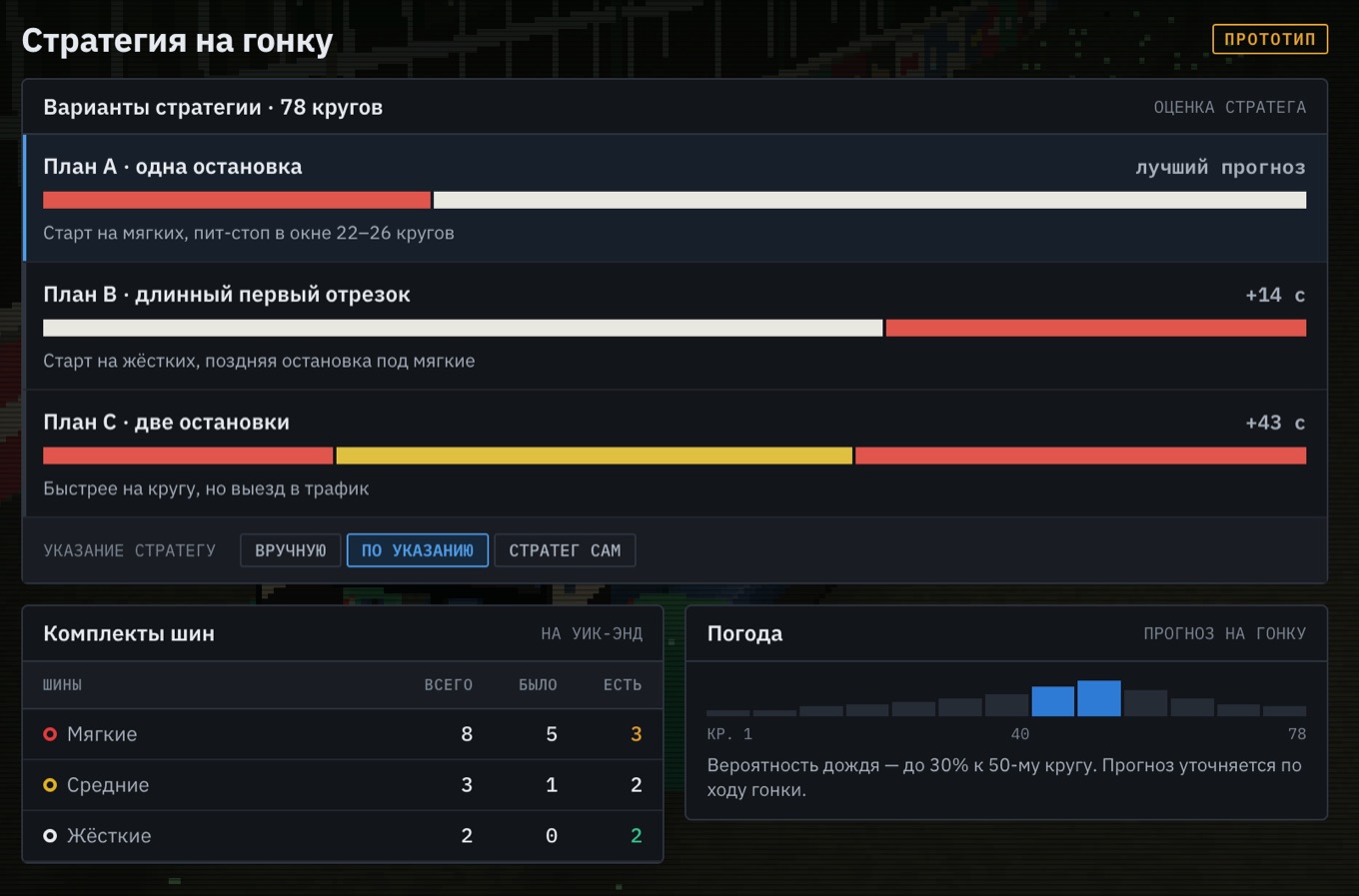
Task: Switch to the СТРАТЕГ САМ mode
Action: 565,550
